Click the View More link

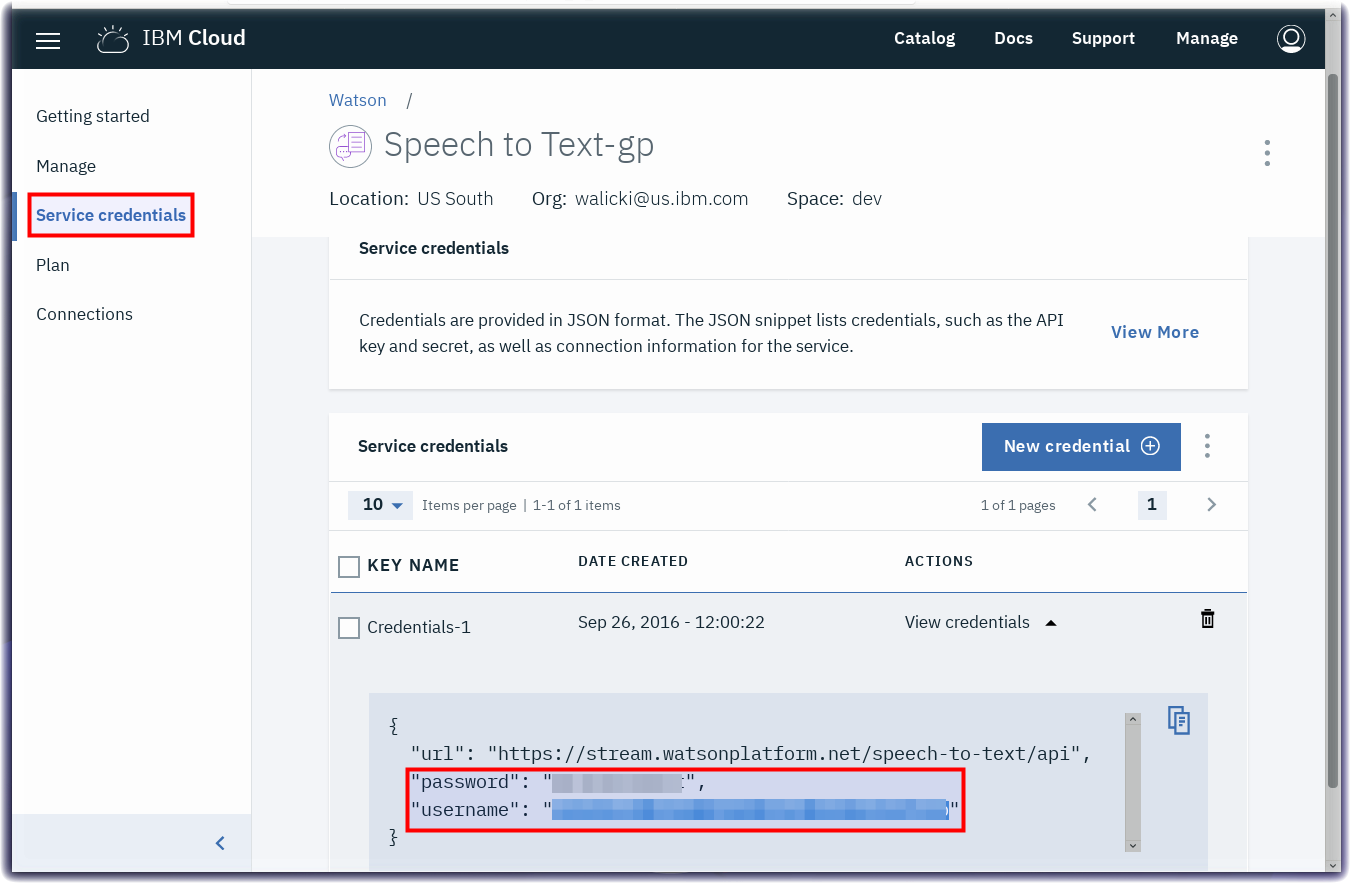1155,332
